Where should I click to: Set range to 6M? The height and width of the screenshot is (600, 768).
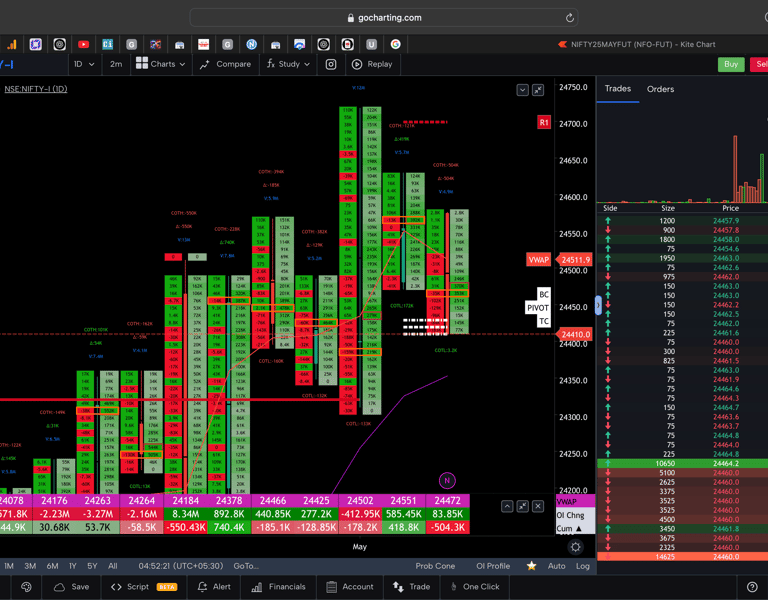[52, 566]
